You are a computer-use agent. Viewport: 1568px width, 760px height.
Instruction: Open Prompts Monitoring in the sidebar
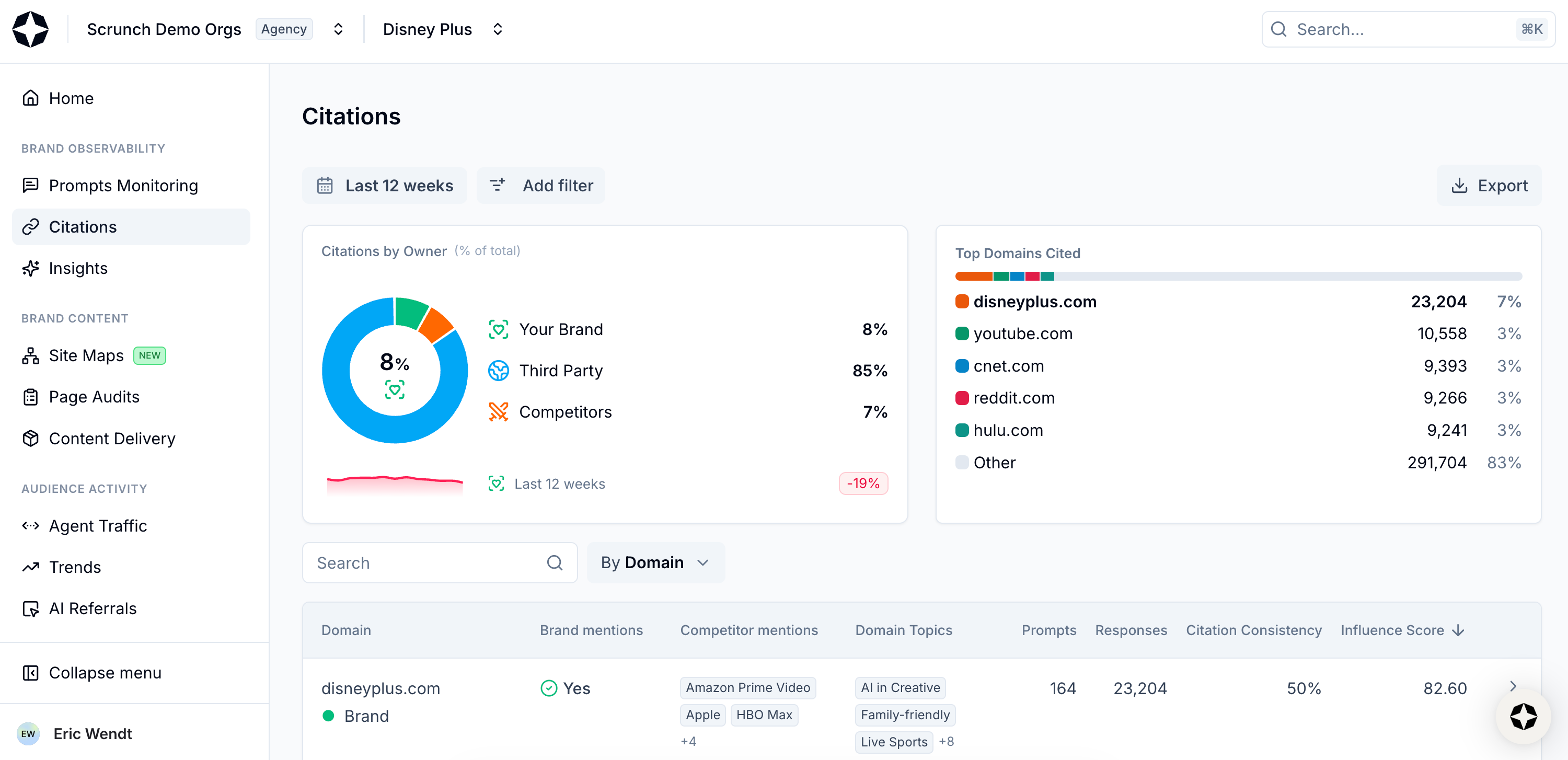(x=123, y=185)
